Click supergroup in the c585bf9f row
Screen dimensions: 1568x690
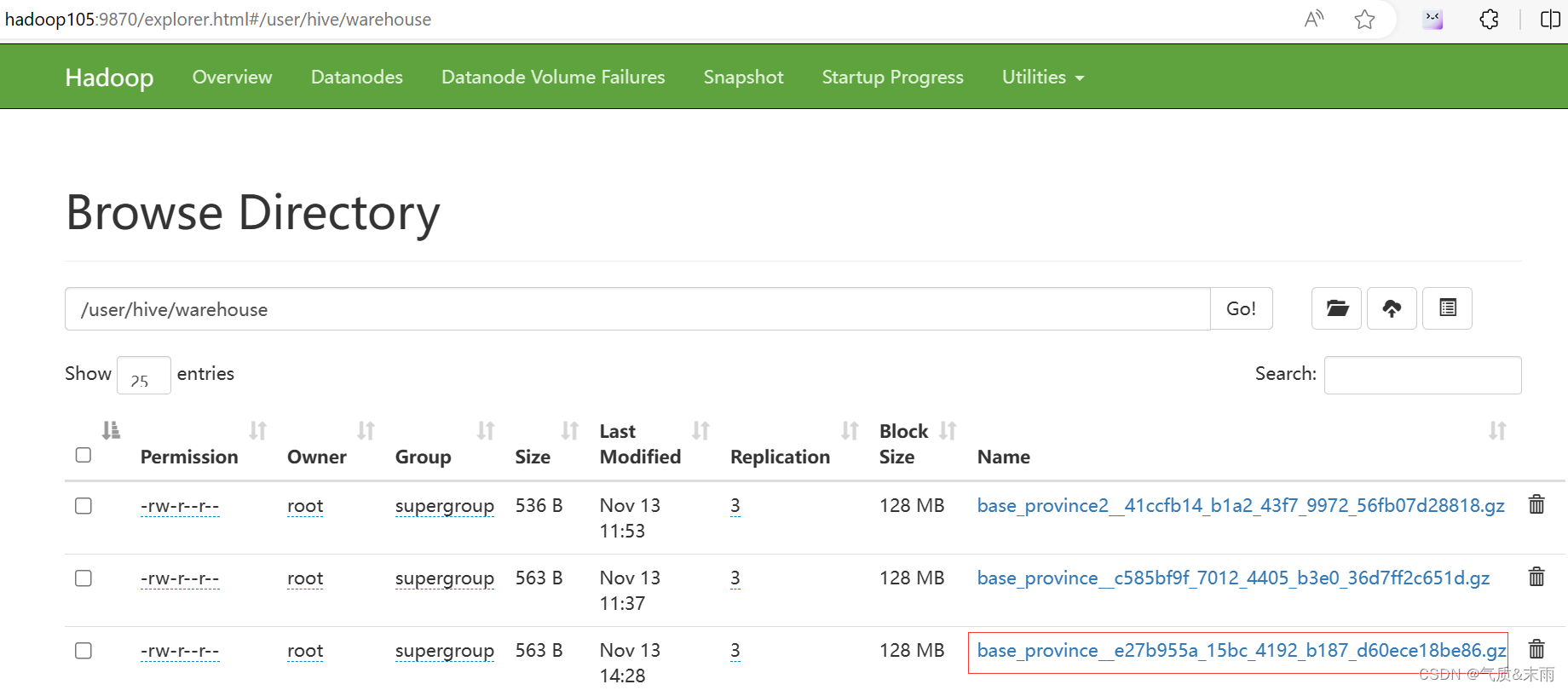click(445, 578)
